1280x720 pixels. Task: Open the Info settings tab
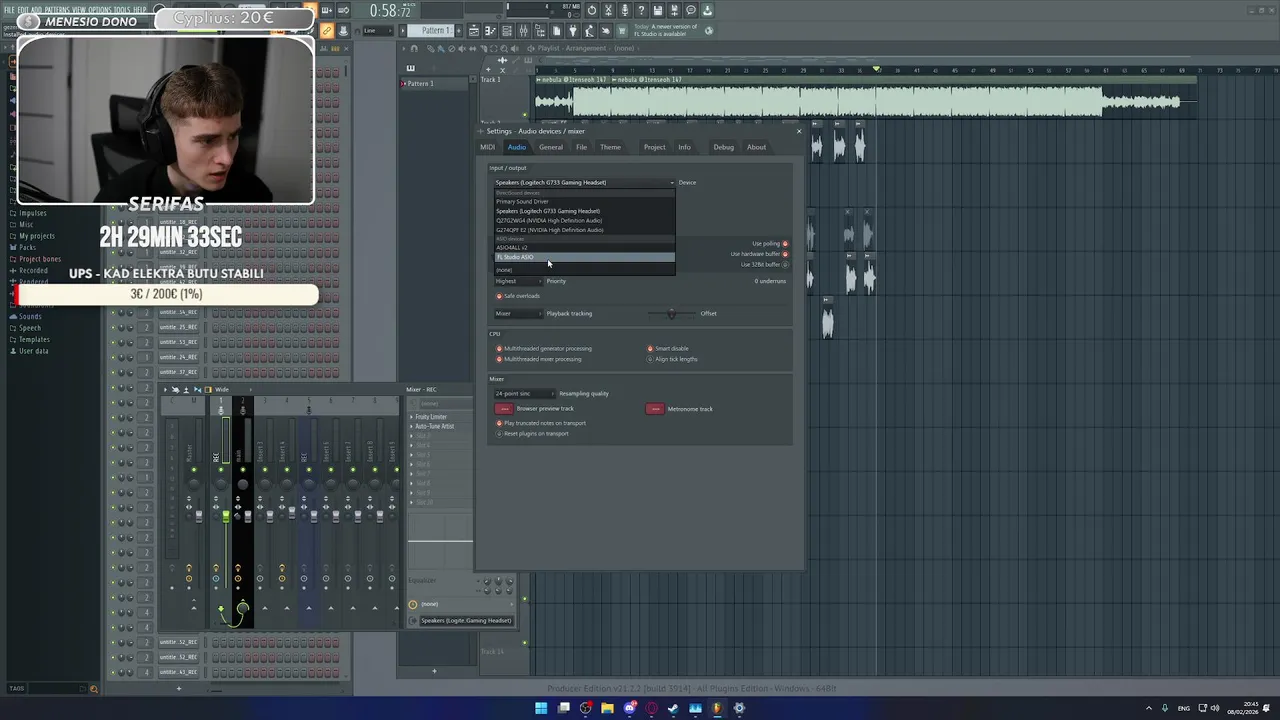point(684,147)
